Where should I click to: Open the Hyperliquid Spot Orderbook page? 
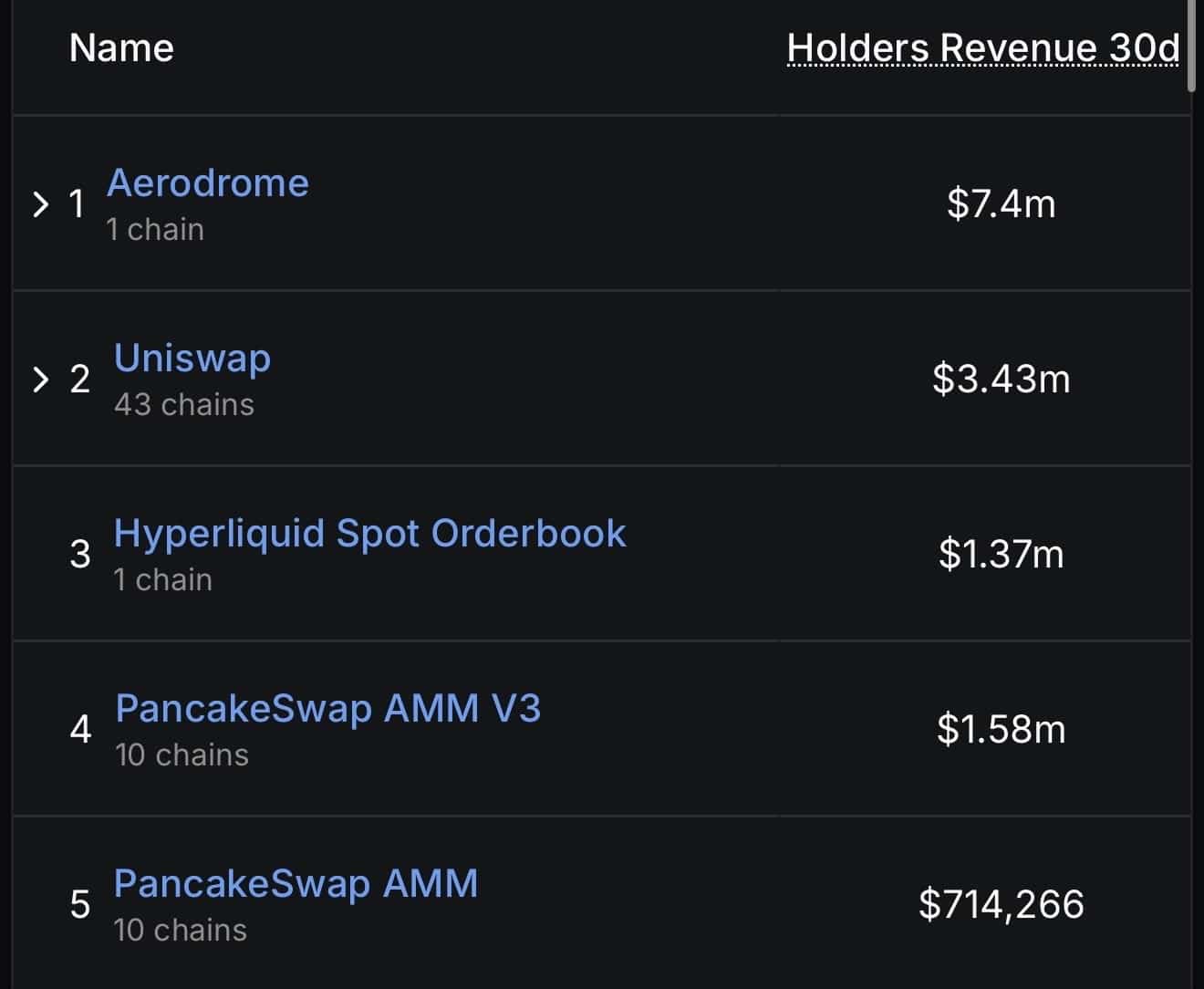coord(368,533)
